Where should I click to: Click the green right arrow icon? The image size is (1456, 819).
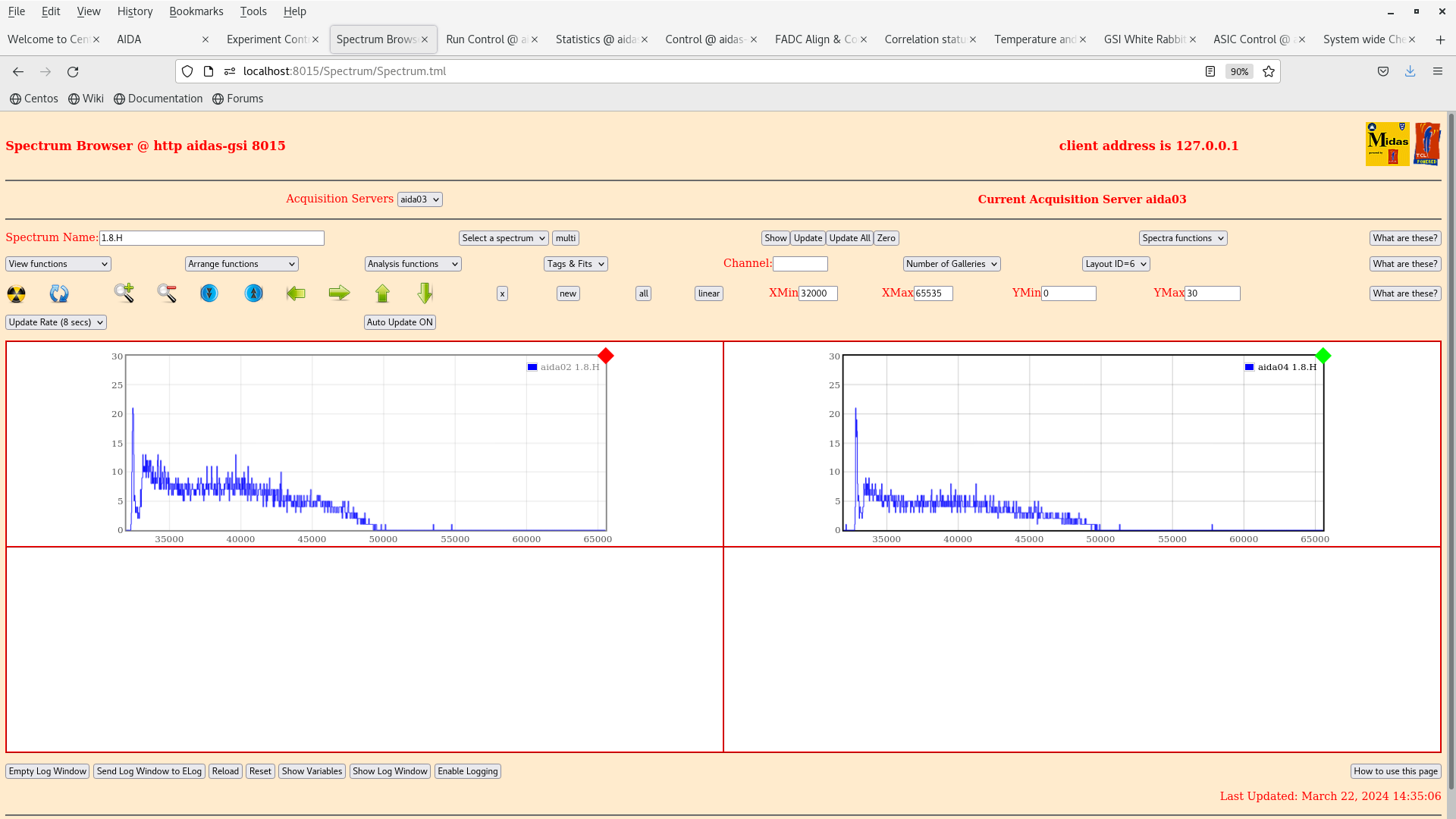click(339, 293)
